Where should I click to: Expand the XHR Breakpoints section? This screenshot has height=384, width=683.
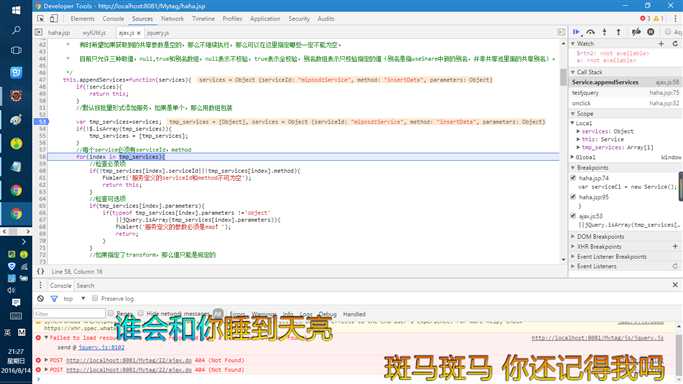[573, 246]
